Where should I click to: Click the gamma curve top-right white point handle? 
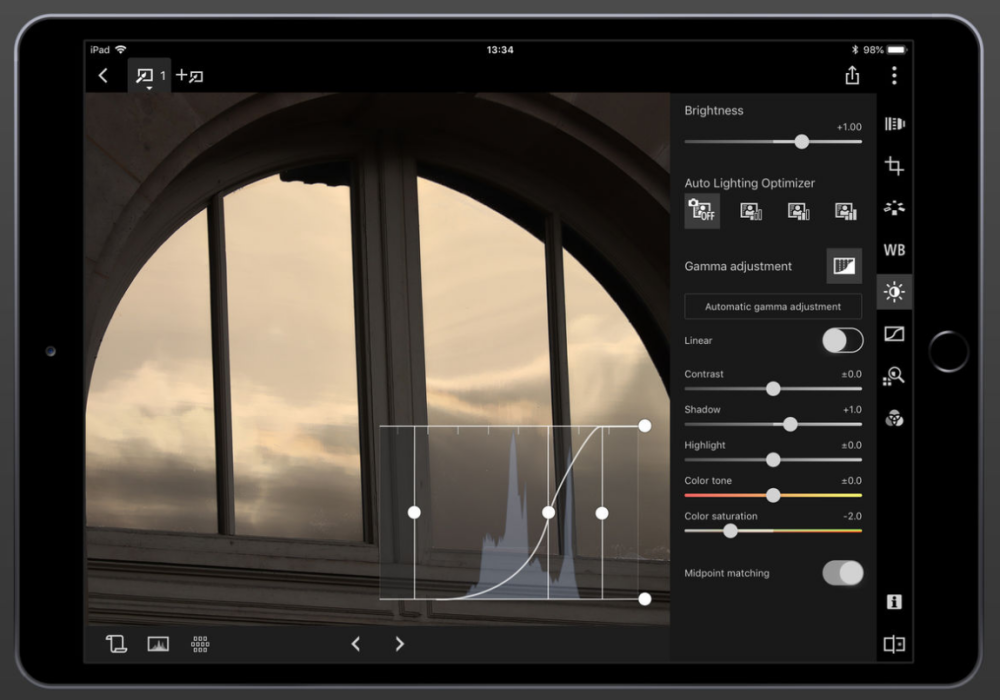pos(645,426)
